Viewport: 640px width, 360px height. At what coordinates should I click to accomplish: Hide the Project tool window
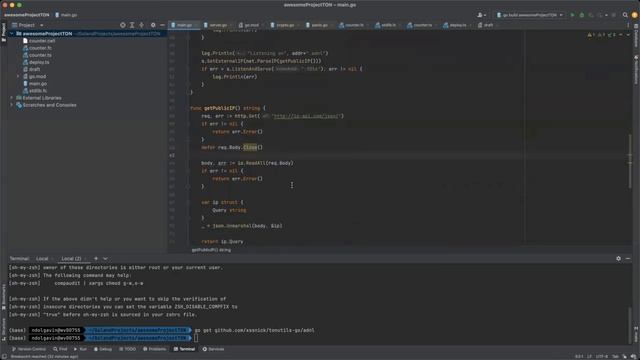pyautogui.click(x=162, y=25)
